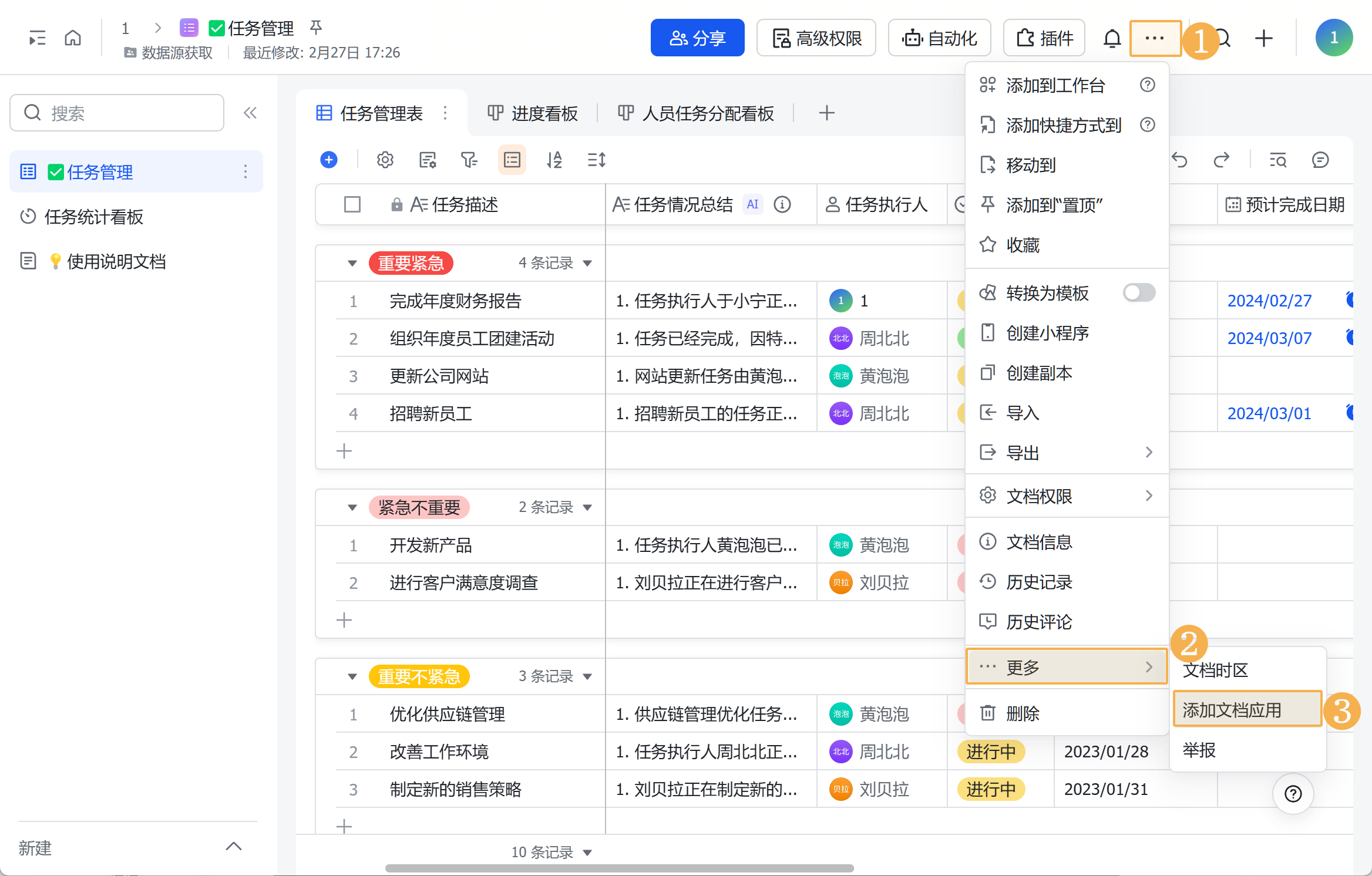Open the 自动化 button

click(x=939, y=38)
